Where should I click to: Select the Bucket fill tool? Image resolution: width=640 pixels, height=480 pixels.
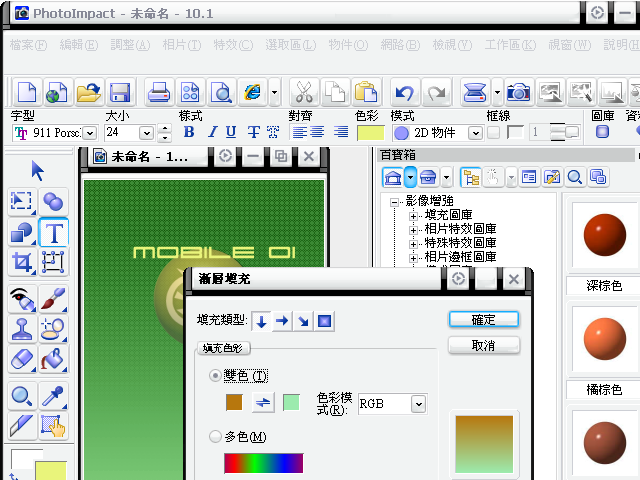(x=53, y=360)
